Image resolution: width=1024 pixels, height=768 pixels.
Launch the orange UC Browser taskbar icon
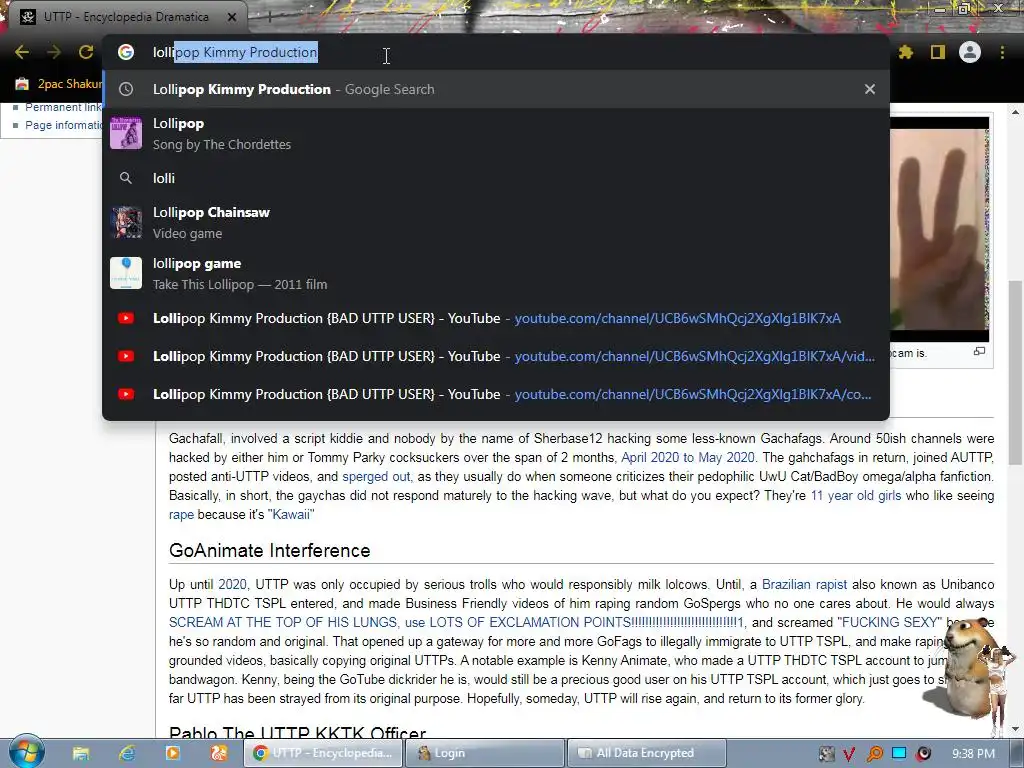pos(218,754)
